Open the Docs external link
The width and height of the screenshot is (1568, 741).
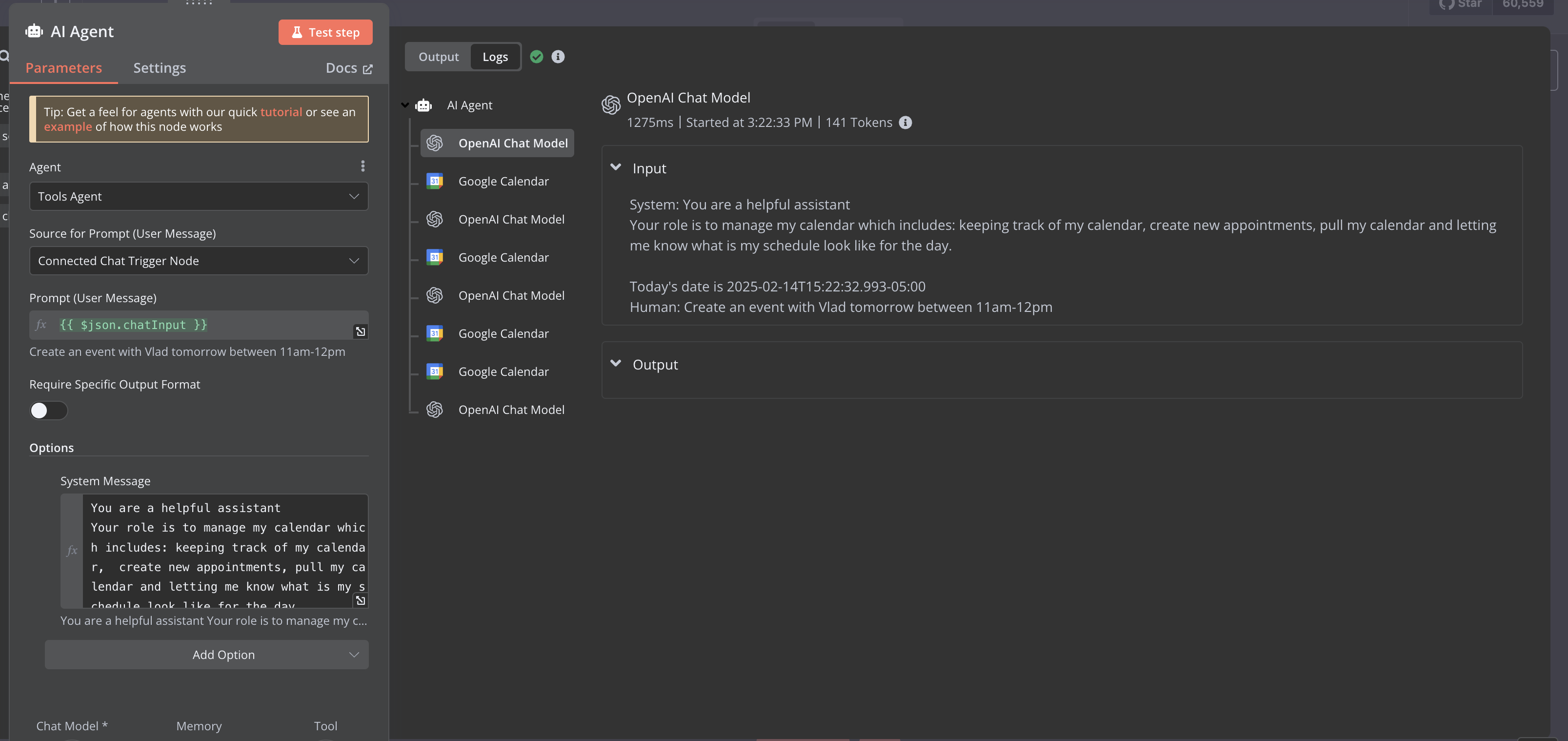tap(349, 67)
